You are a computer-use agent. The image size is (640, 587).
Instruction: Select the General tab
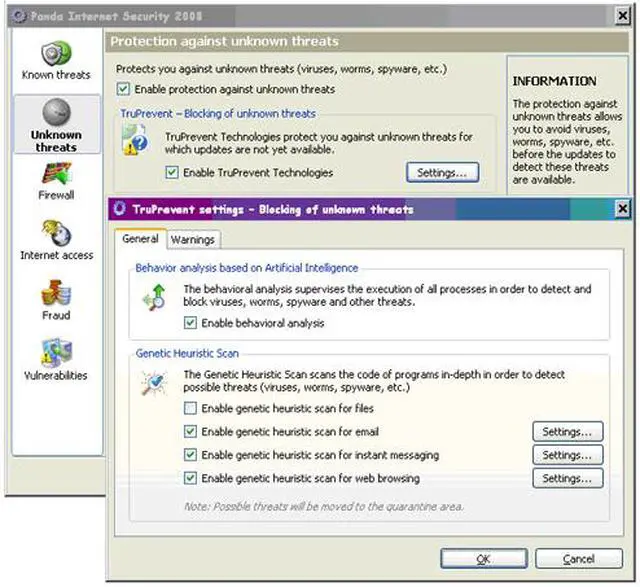(x=140, y=239)
